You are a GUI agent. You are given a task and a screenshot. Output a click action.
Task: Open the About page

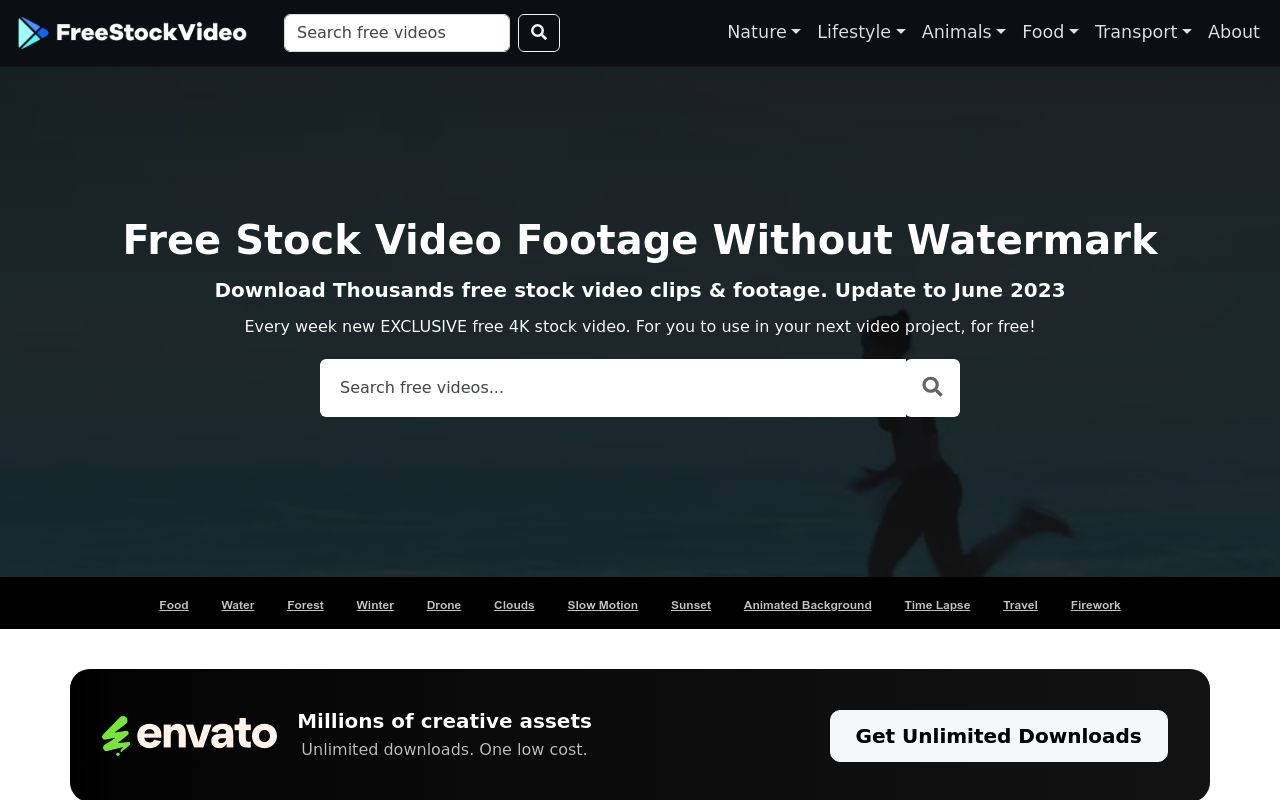pos(1233,32)
